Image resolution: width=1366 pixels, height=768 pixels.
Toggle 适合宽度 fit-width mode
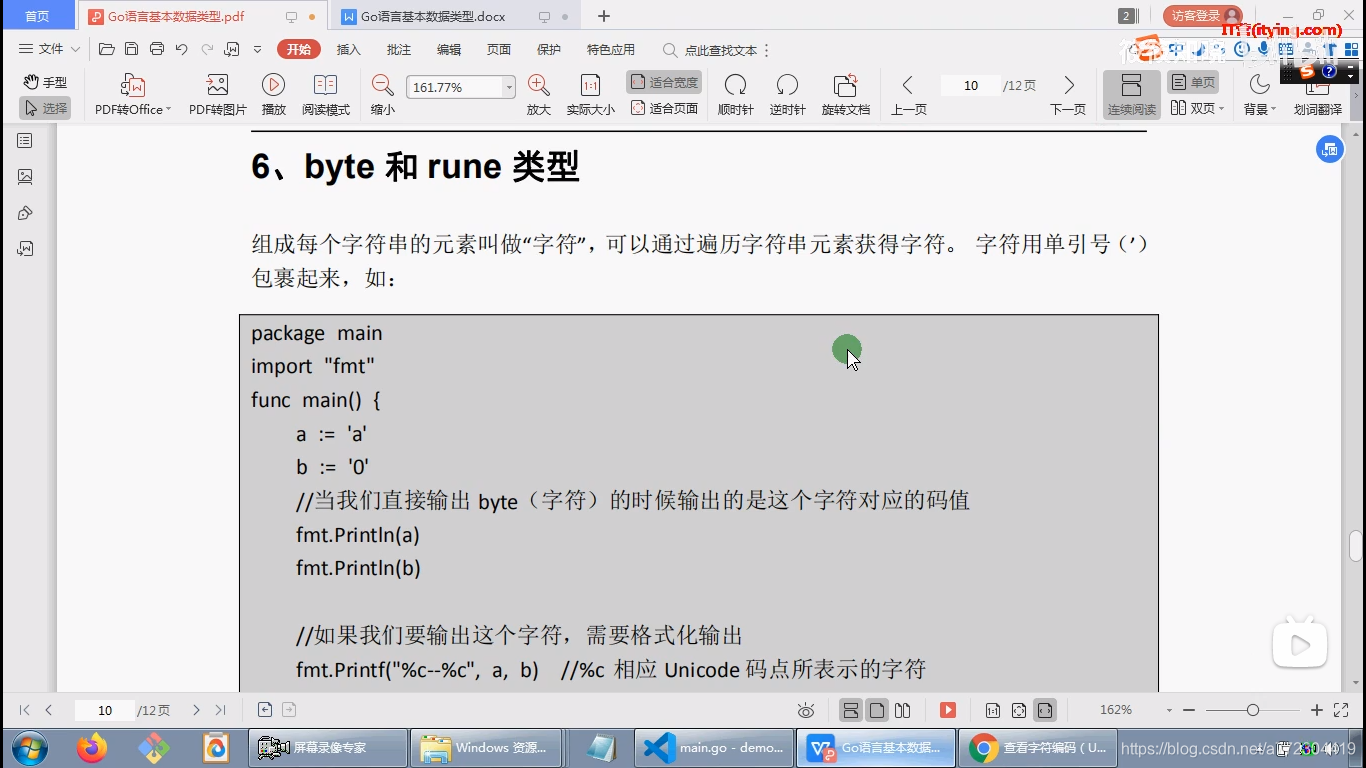[664, 82]
